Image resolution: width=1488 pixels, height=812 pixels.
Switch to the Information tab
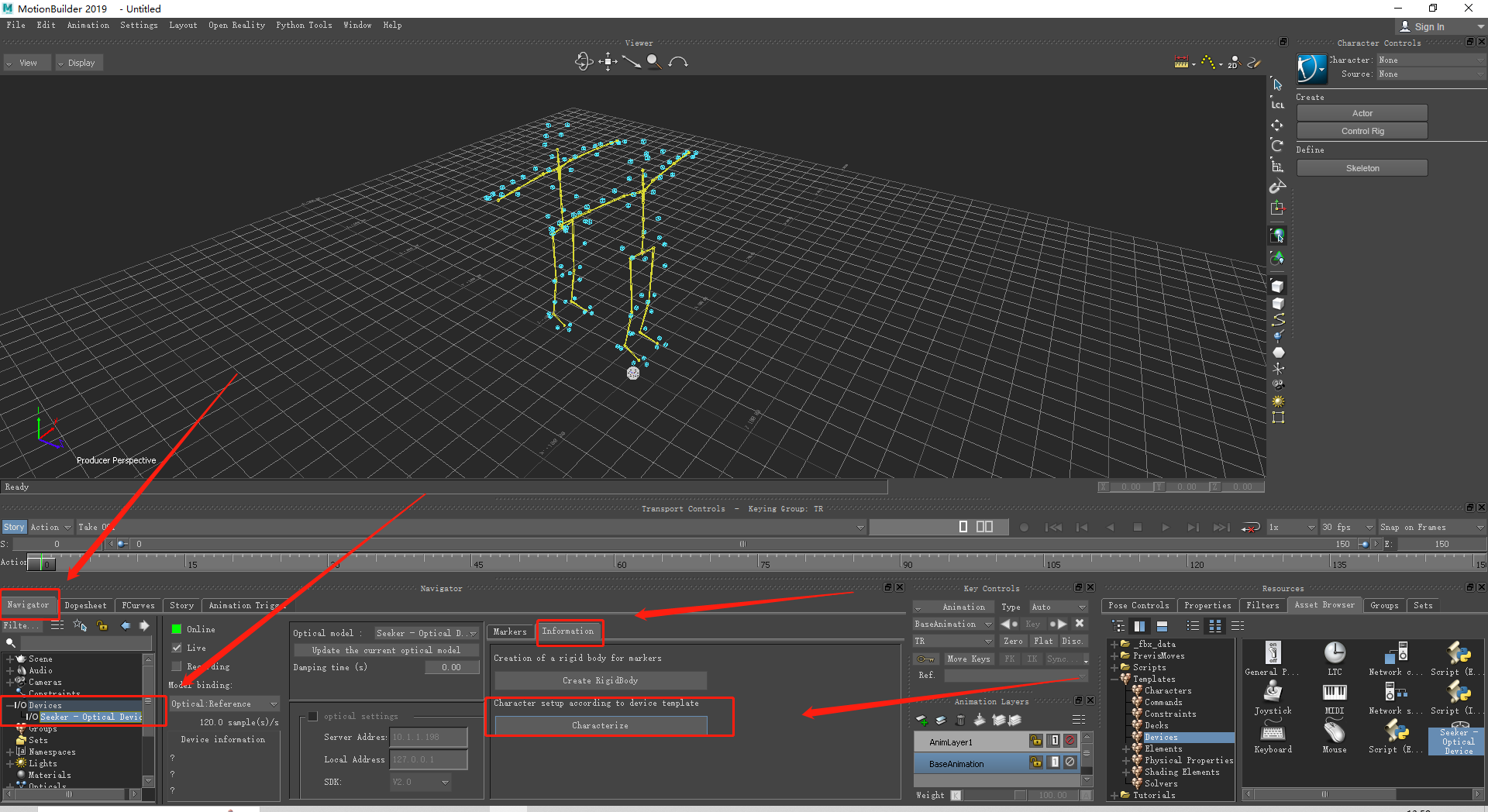(x=568, y=631)
